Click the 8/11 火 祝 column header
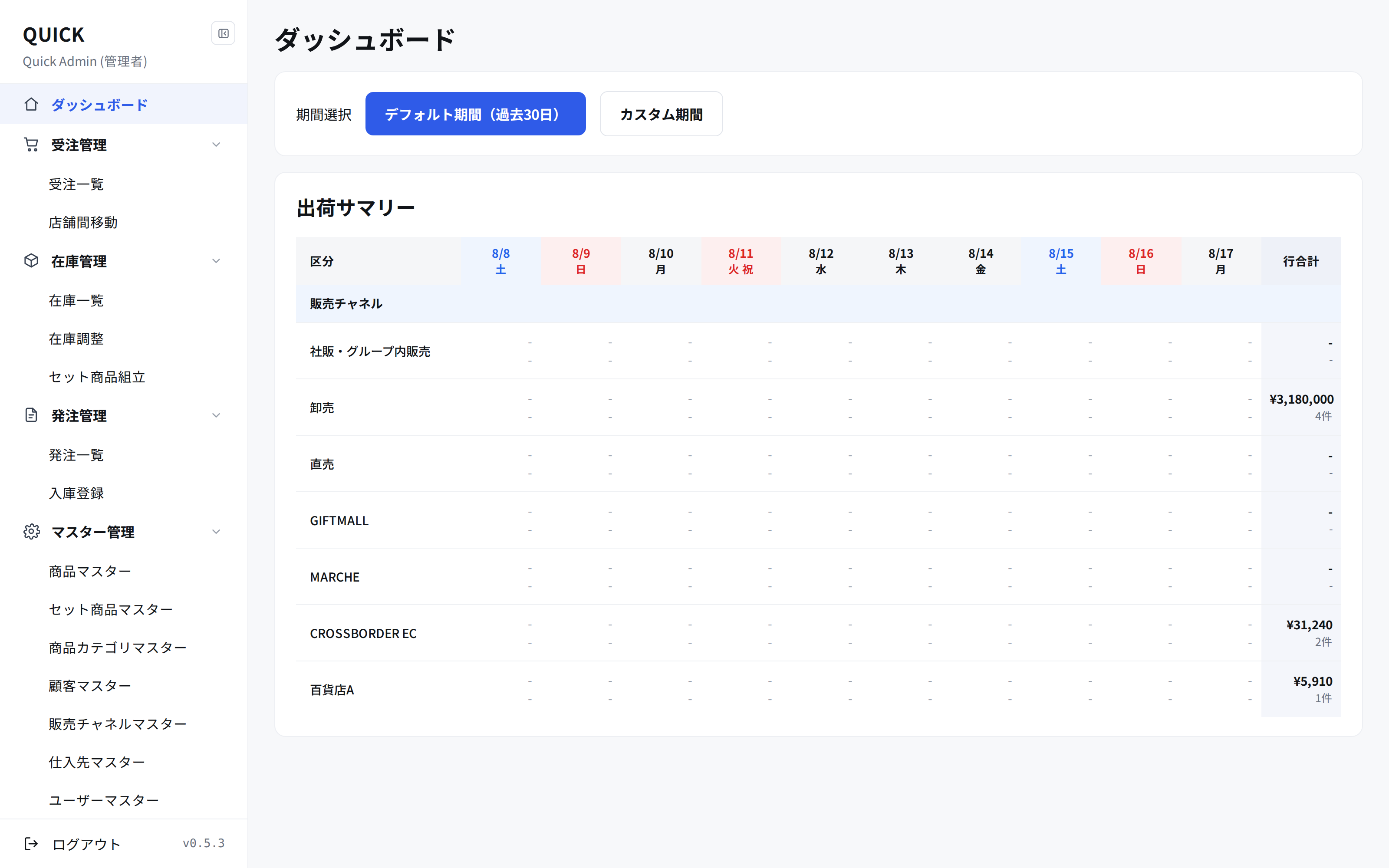This screenshot has width=1389, height=868. click(741, 261)
